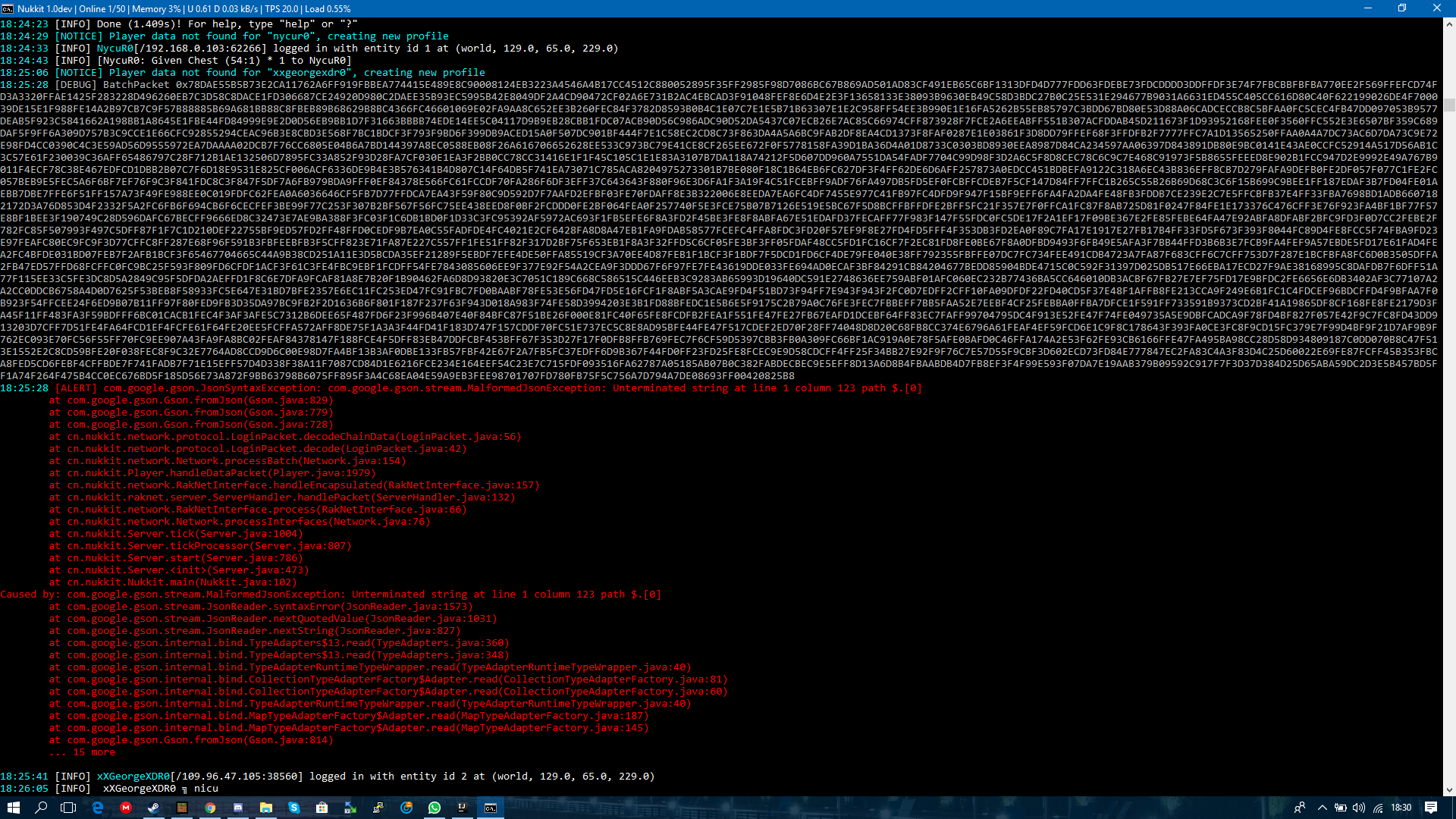Click the MEGA taskbar icon

coord(126,808)
